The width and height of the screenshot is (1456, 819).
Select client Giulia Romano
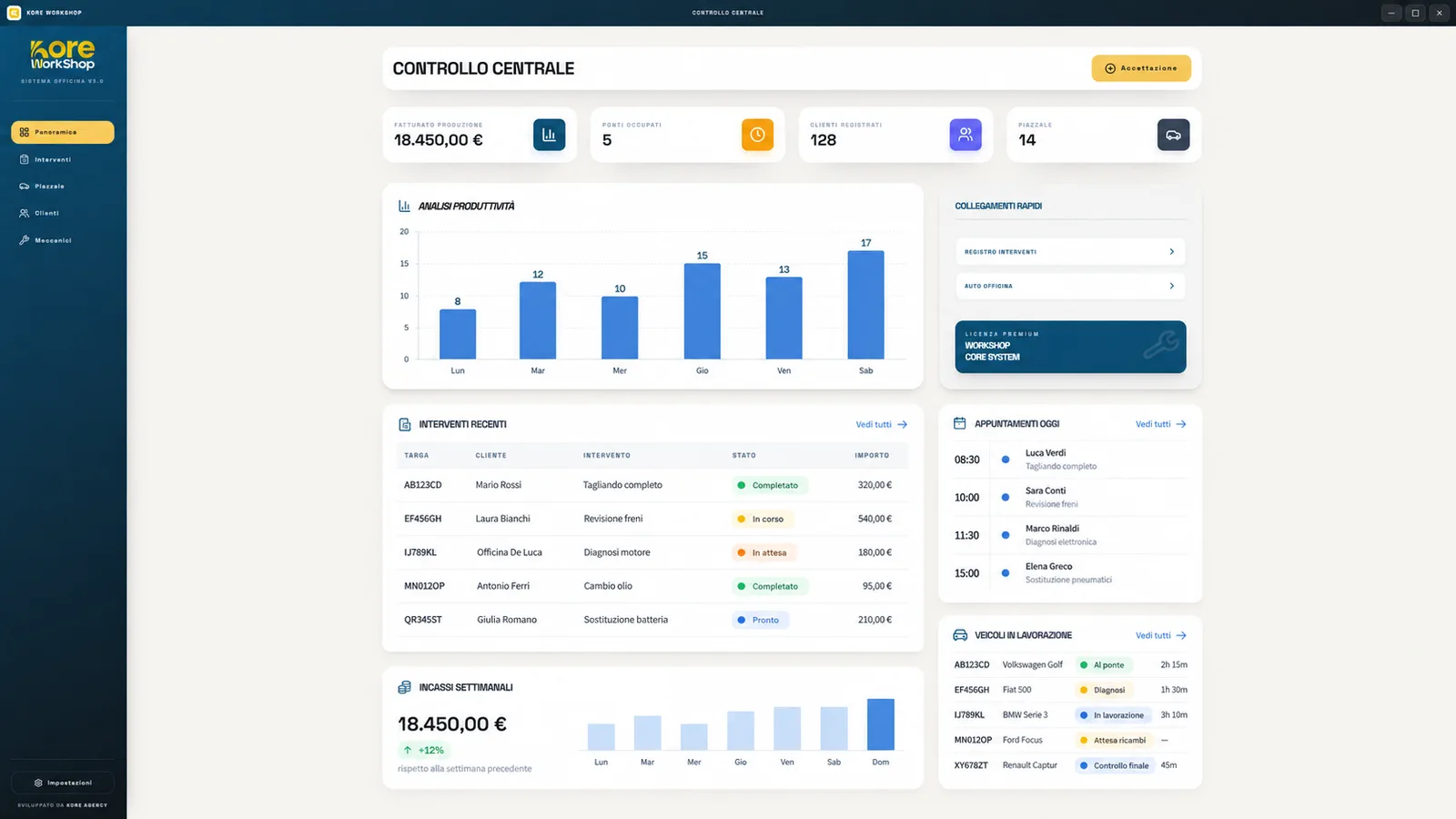coord(507,620)
